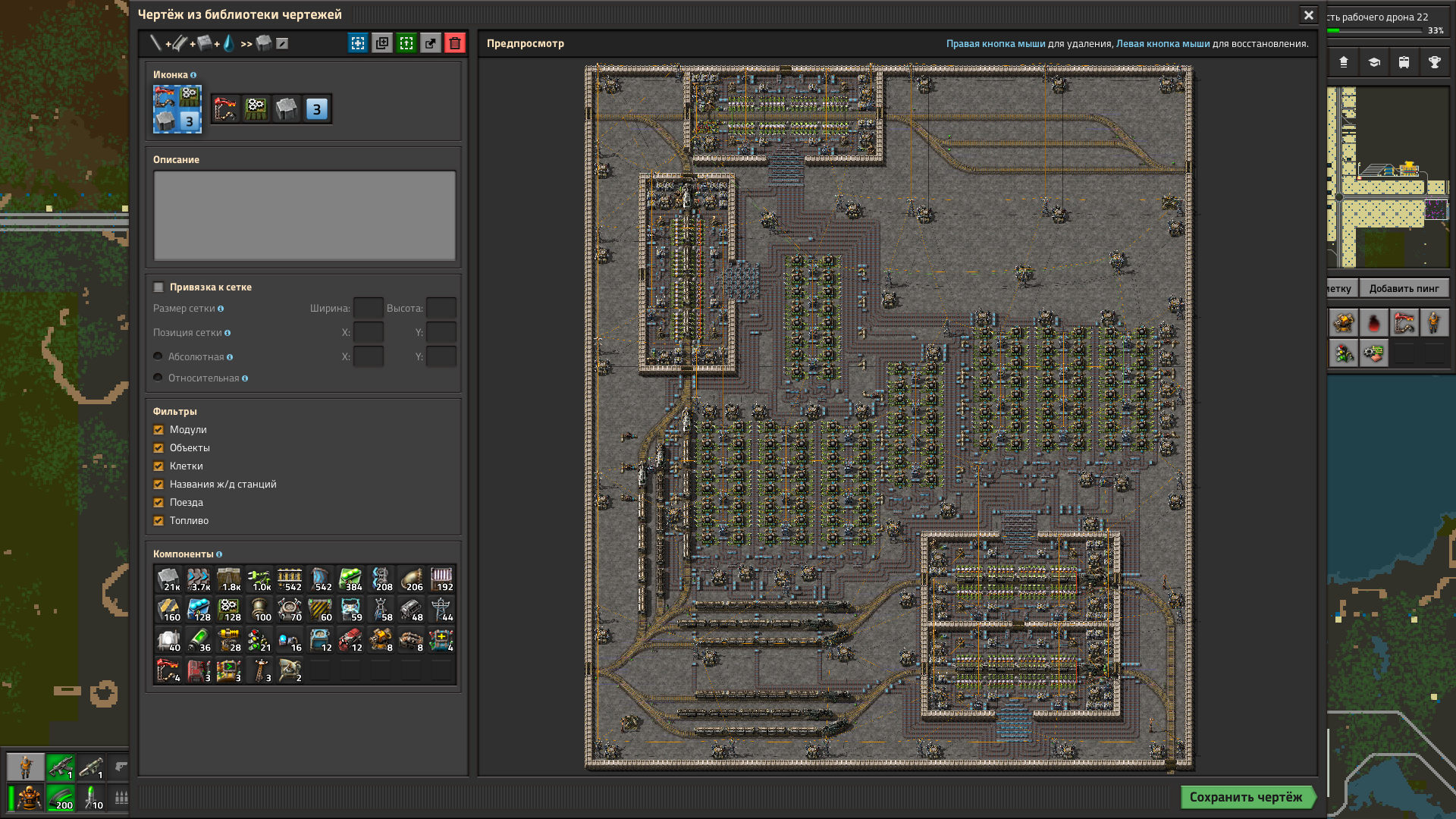Click the big electric pole component 44
The height and width of the screenshot is (819, 1456).
[441, 610]
